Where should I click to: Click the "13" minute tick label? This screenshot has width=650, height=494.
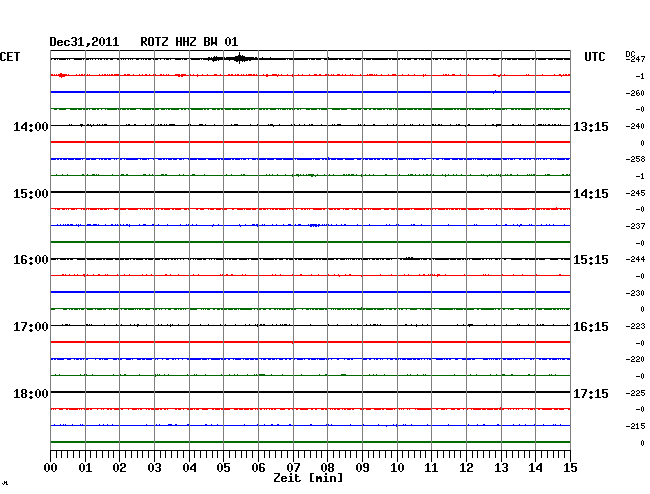point(501,468)
